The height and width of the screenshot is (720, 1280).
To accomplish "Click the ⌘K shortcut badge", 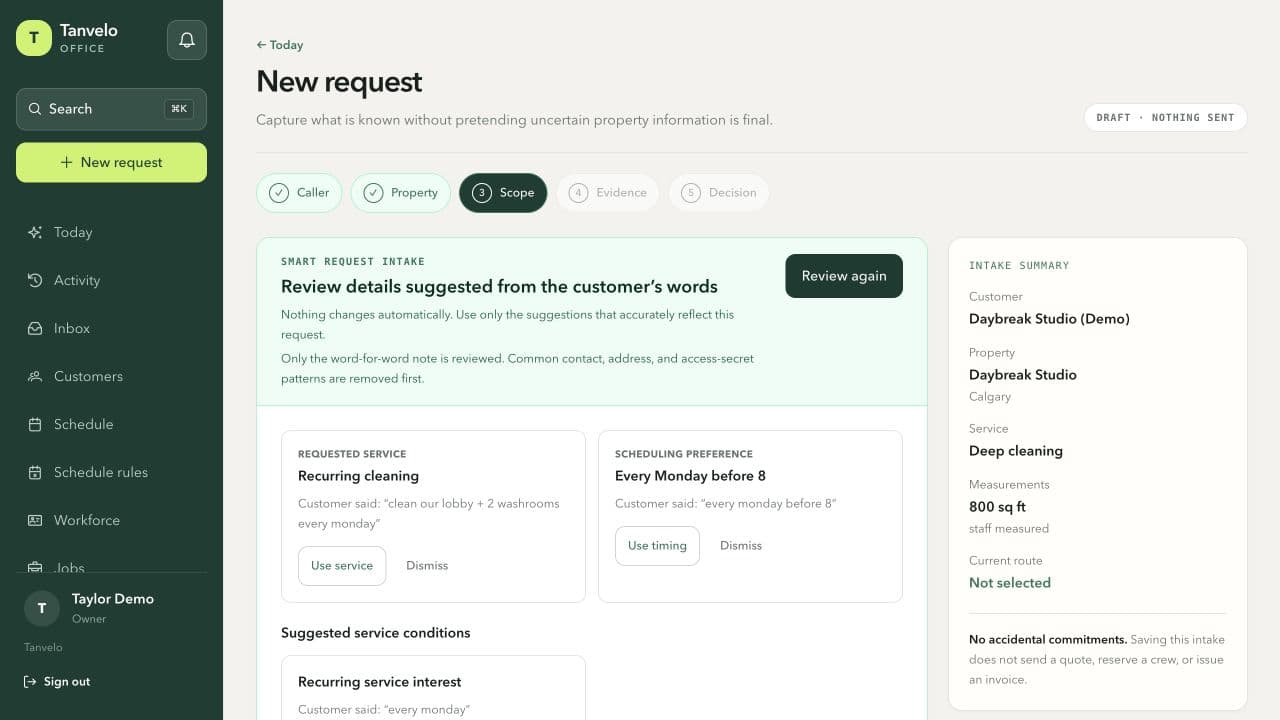I will (x=179, y=109).
